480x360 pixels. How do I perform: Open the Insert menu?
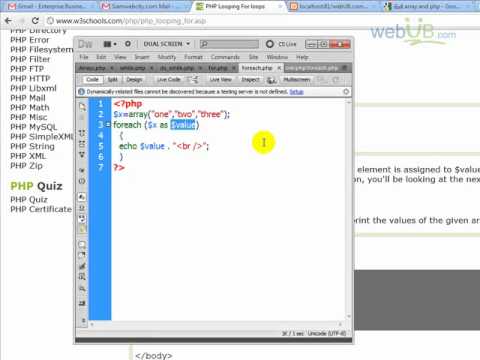click(142, 57)
